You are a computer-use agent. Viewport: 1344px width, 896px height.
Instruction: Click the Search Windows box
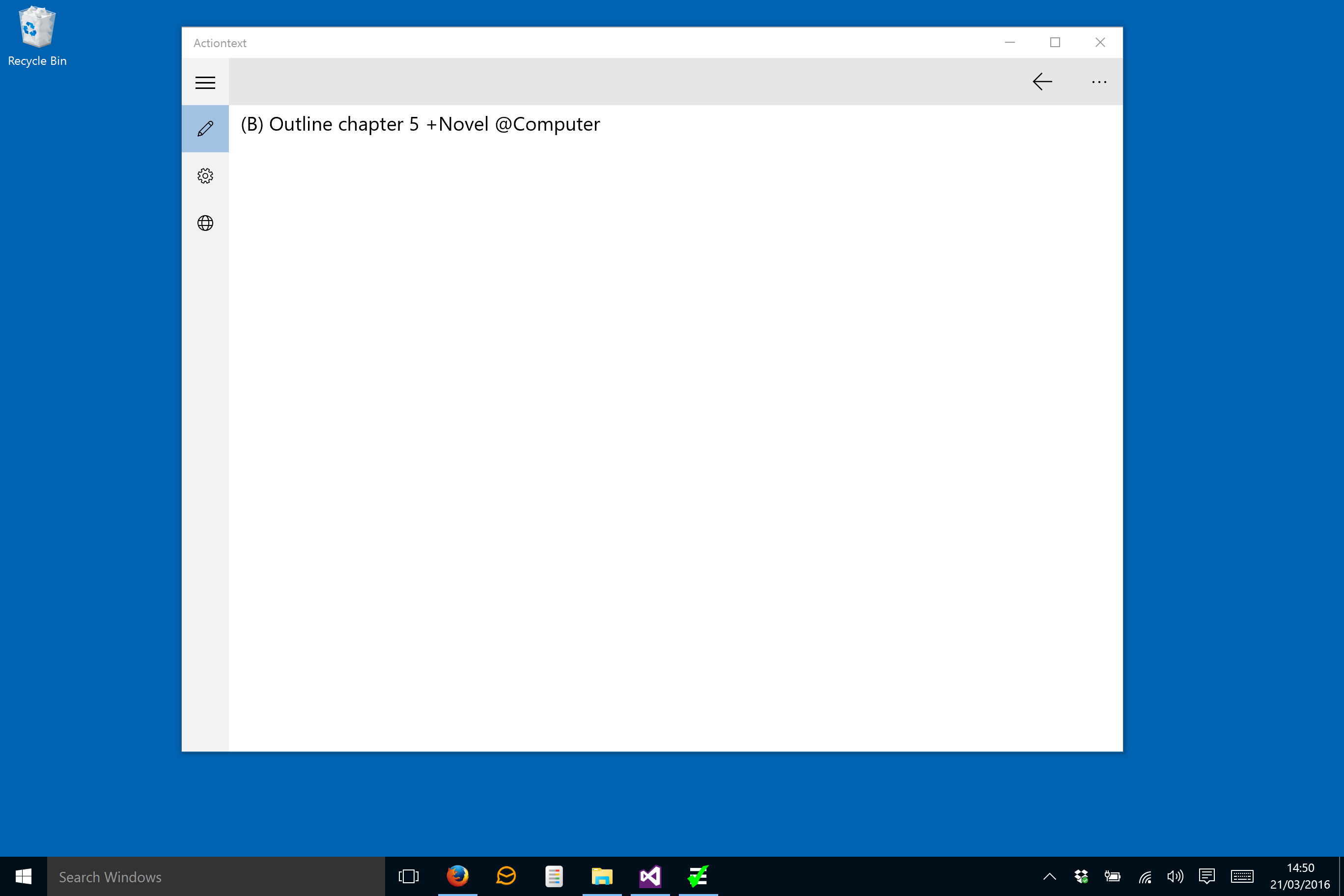click(x=216, y=876)
